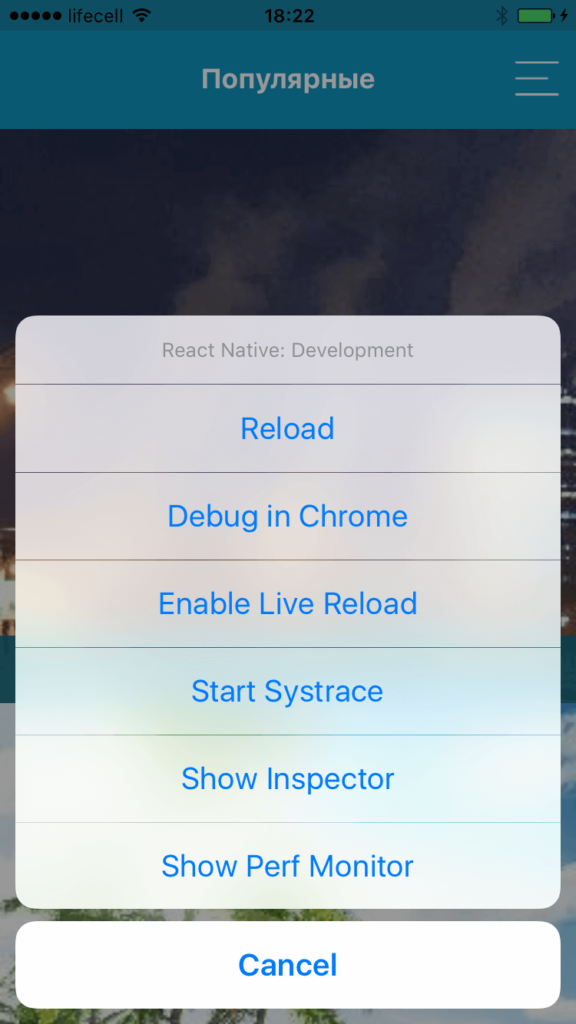
Task: Tap the charging lightning bolt indicator
Action: click(564, 16)
